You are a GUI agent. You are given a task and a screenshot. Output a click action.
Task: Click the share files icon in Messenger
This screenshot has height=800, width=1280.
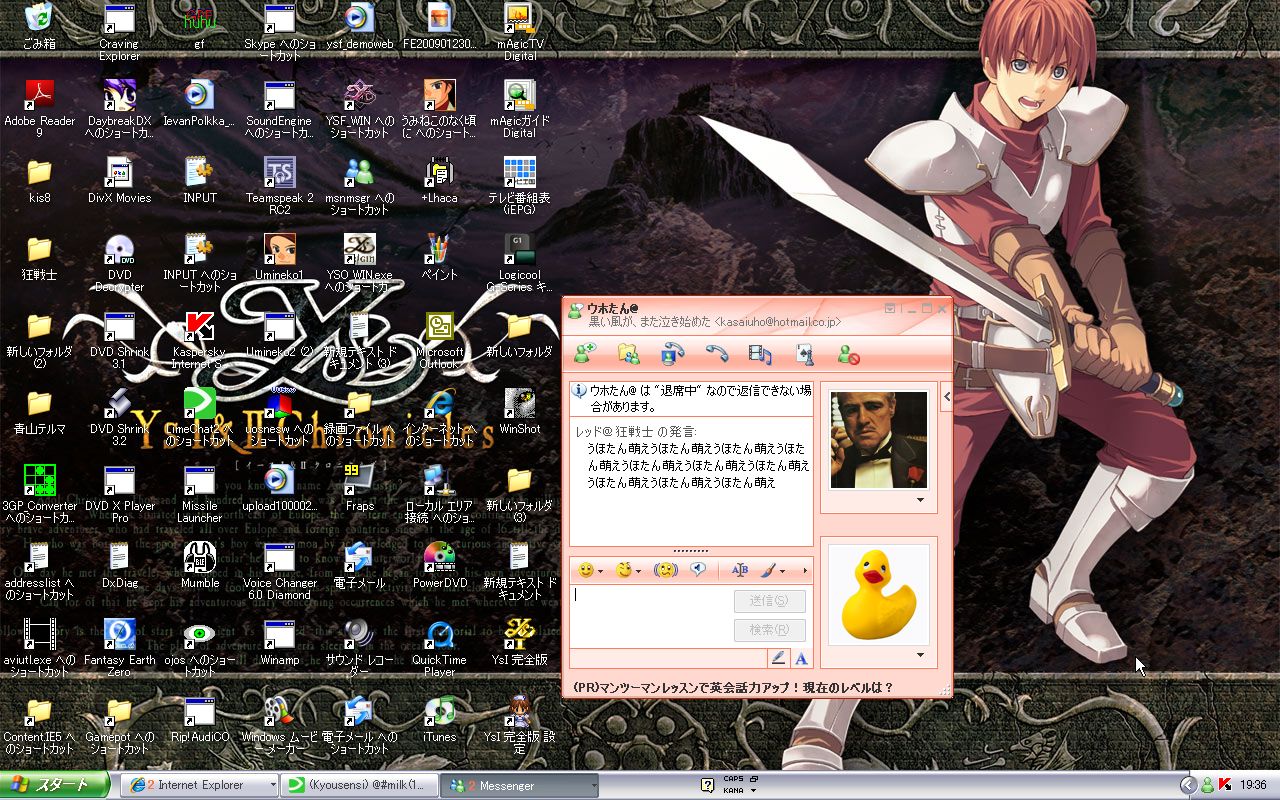click(629, 352)
